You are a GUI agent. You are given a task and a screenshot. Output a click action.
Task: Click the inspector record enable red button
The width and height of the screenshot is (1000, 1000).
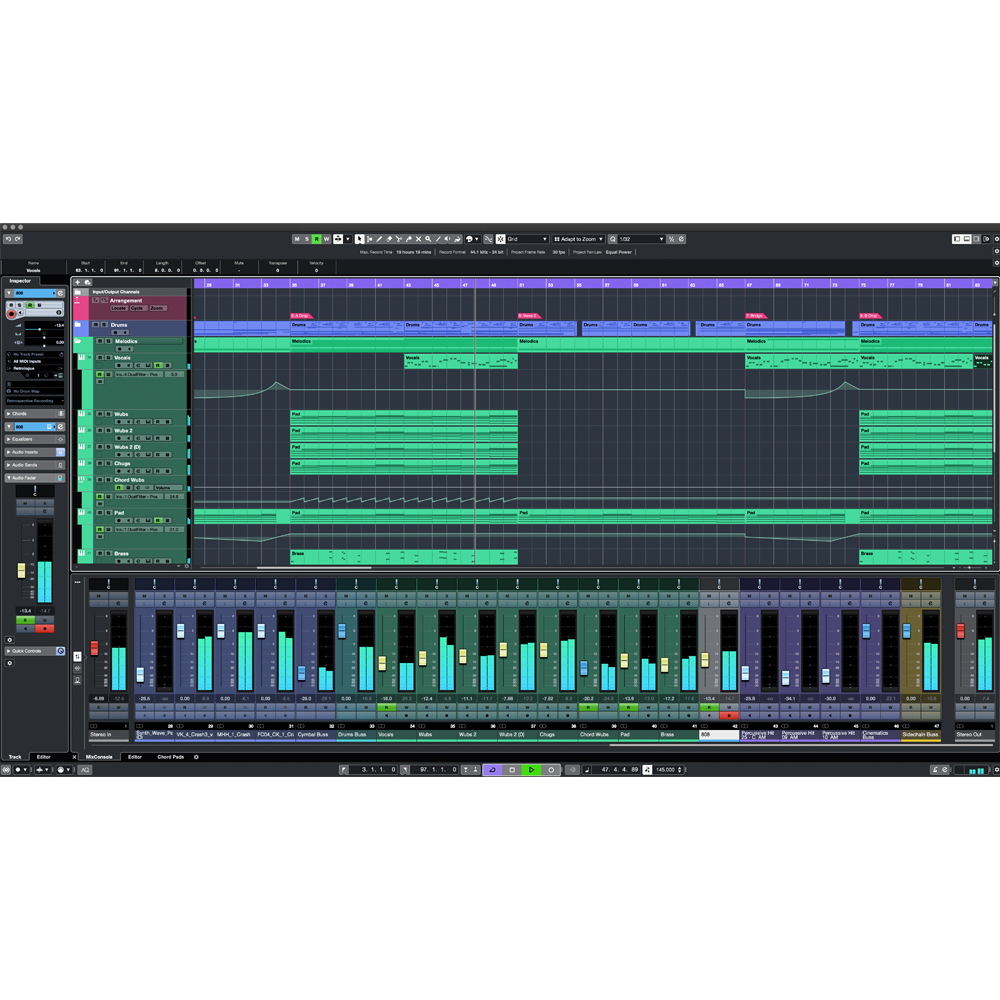(x=11, y=314)
